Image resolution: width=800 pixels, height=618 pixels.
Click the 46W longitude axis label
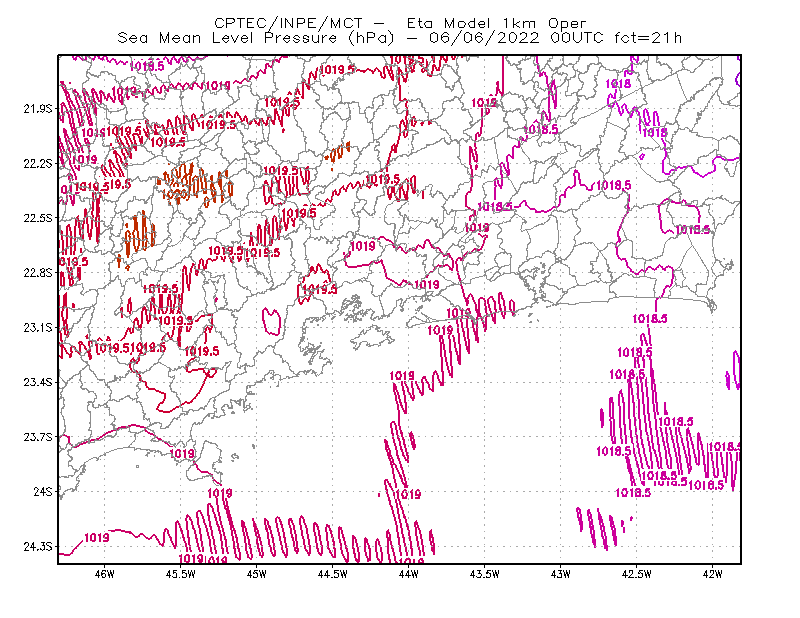[x=104, y=574]
